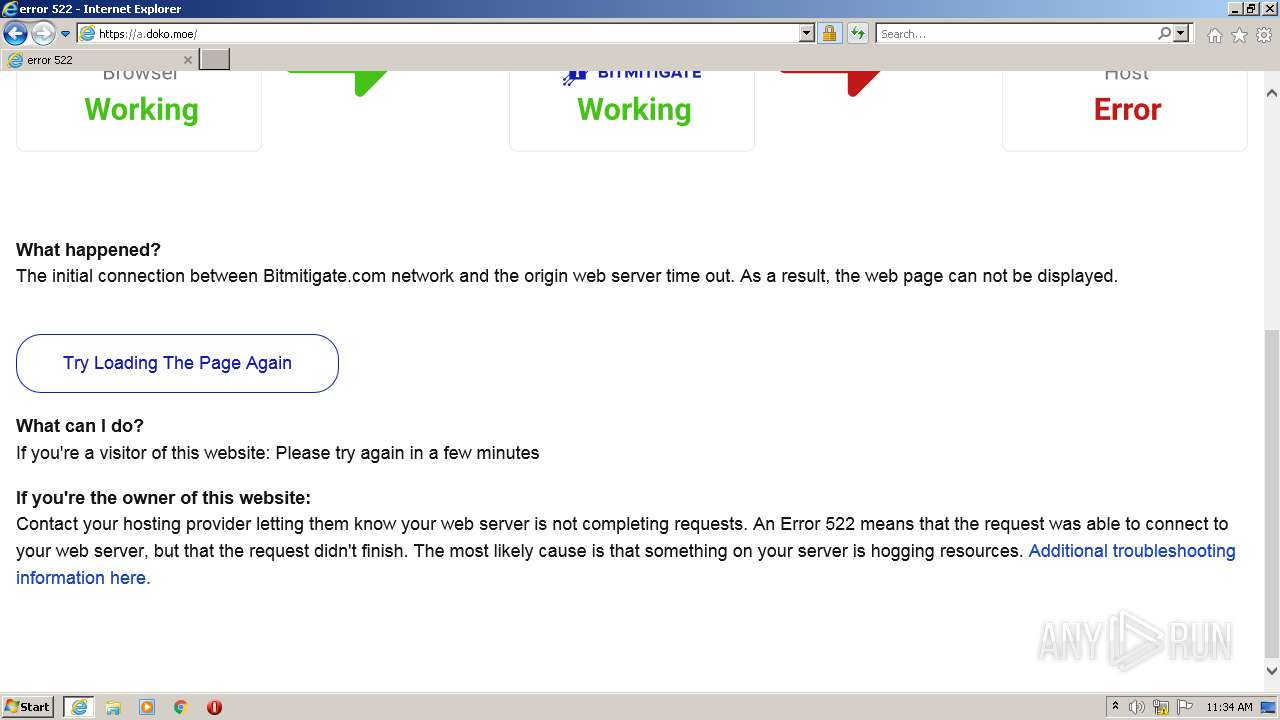Close the 'error 522' tab
Image resolution: width=1280 pixels, height=720 pixels.
(x=187, y=60)
